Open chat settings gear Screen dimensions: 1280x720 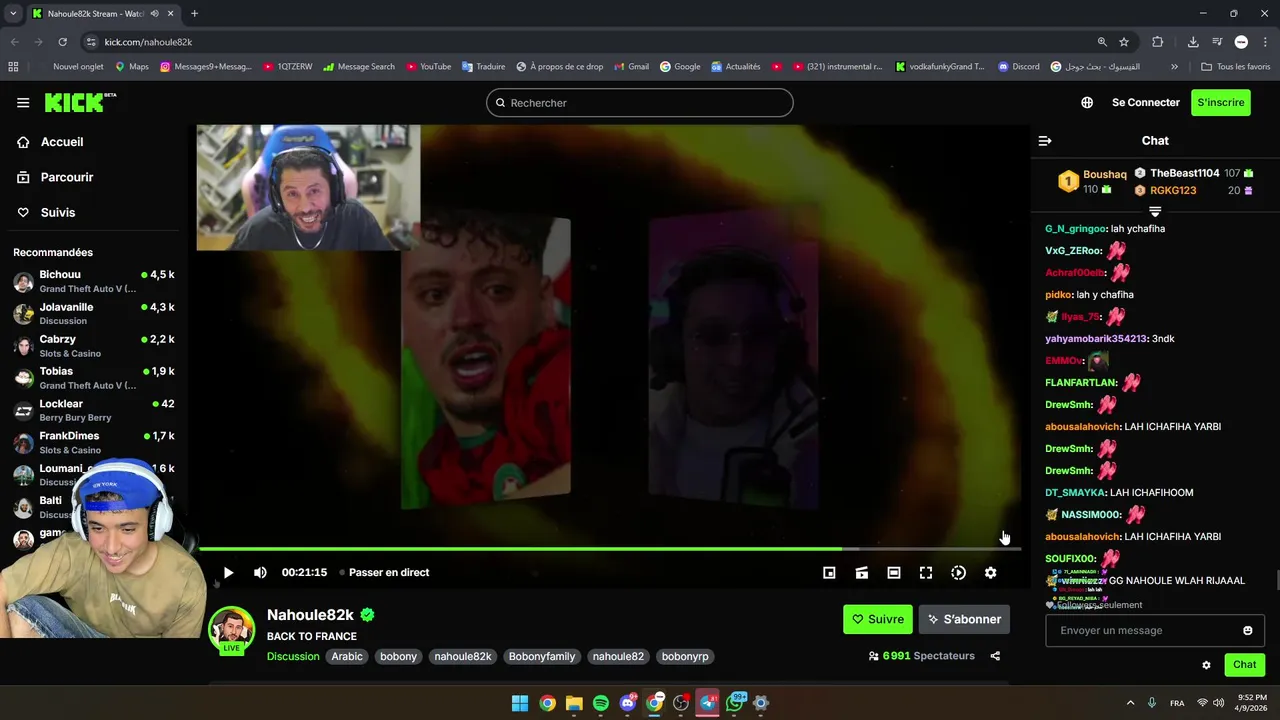pyautogui.click(x=1206, y=665)
